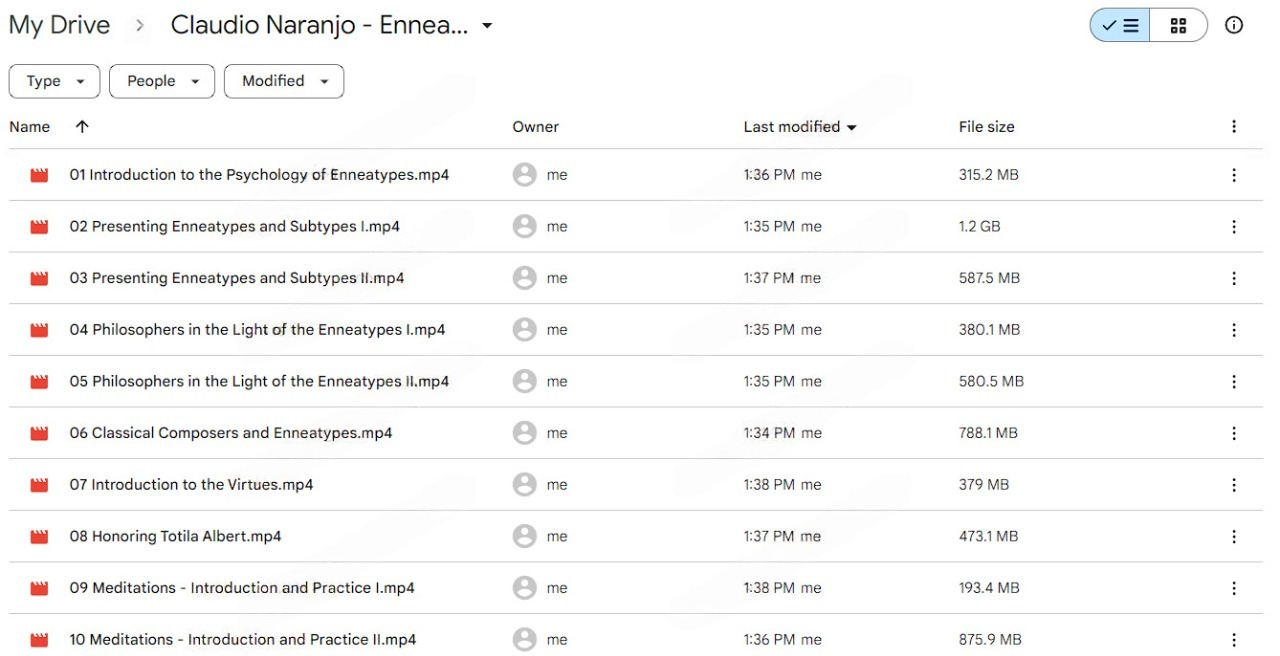Click video icon for 10 Meditations II file
Image resolution: width=1280 pixels, height=656 pixels.
click(39, 640)
